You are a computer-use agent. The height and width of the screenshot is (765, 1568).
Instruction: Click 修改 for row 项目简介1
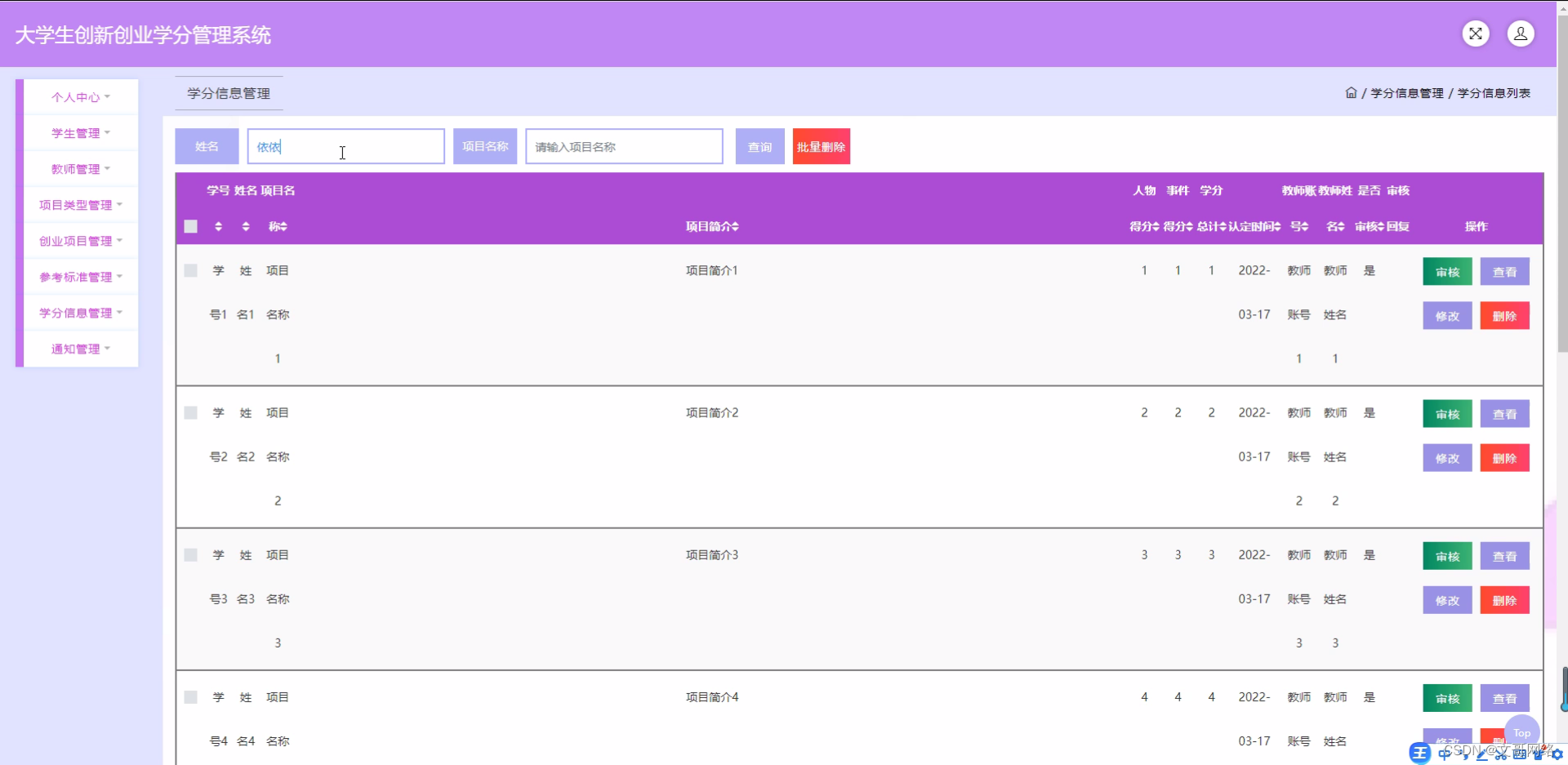coord(1447,316)
